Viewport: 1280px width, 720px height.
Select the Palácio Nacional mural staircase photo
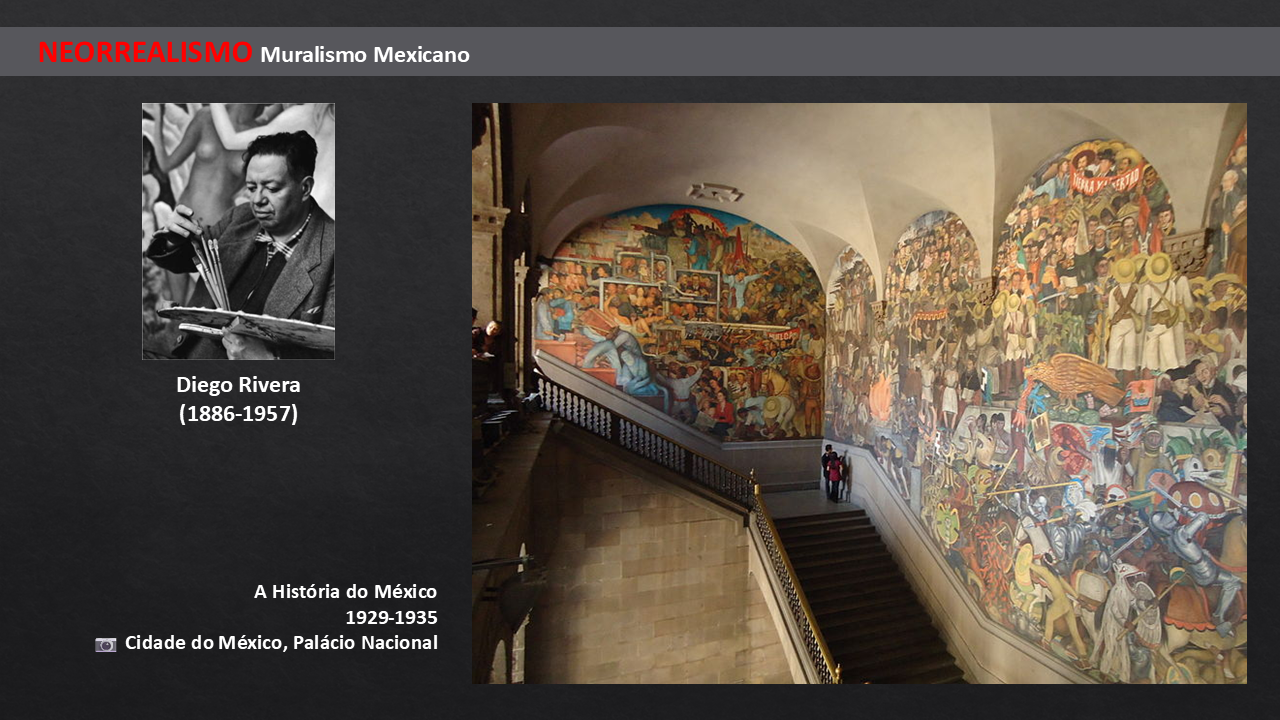click(859, 393)
